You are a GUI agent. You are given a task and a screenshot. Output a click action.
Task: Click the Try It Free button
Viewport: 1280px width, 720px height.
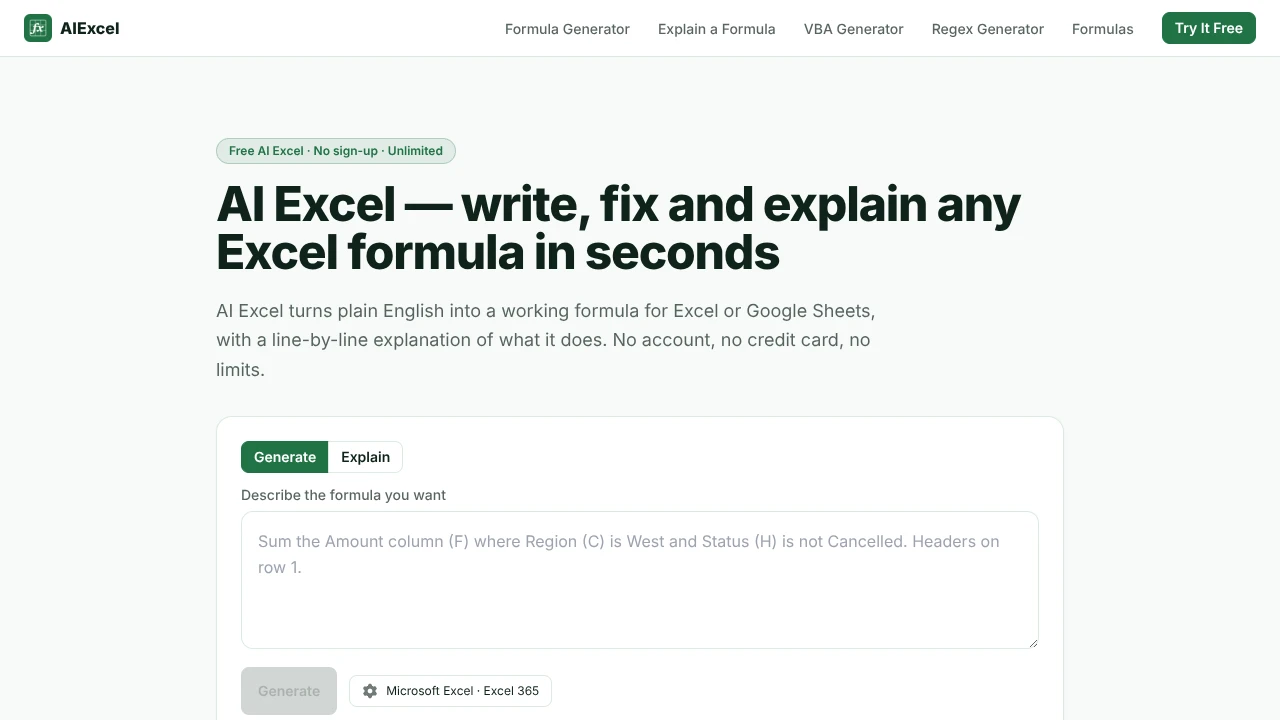click(1209, 28)
